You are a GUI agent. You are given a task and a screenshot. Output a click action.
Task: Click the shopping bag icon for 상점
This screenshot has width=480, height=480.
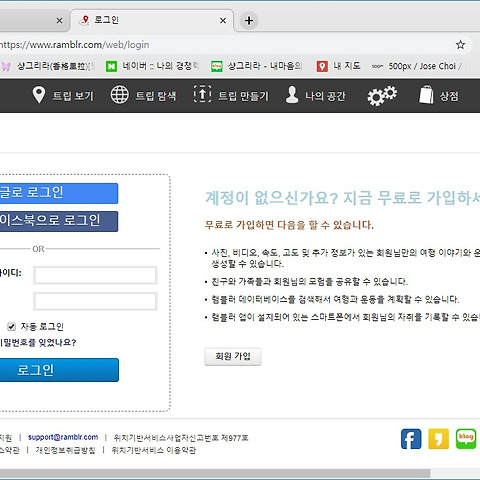(426, 95)
